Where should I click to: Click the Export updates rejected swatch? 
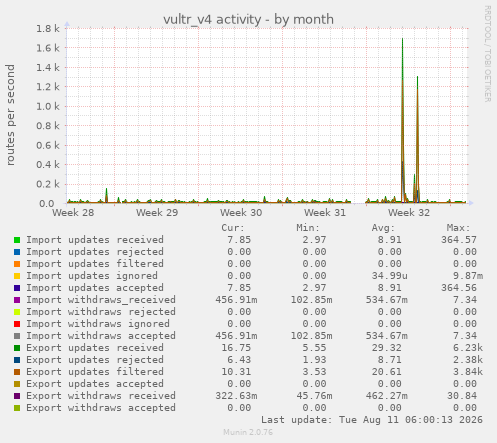coord(17,360)
